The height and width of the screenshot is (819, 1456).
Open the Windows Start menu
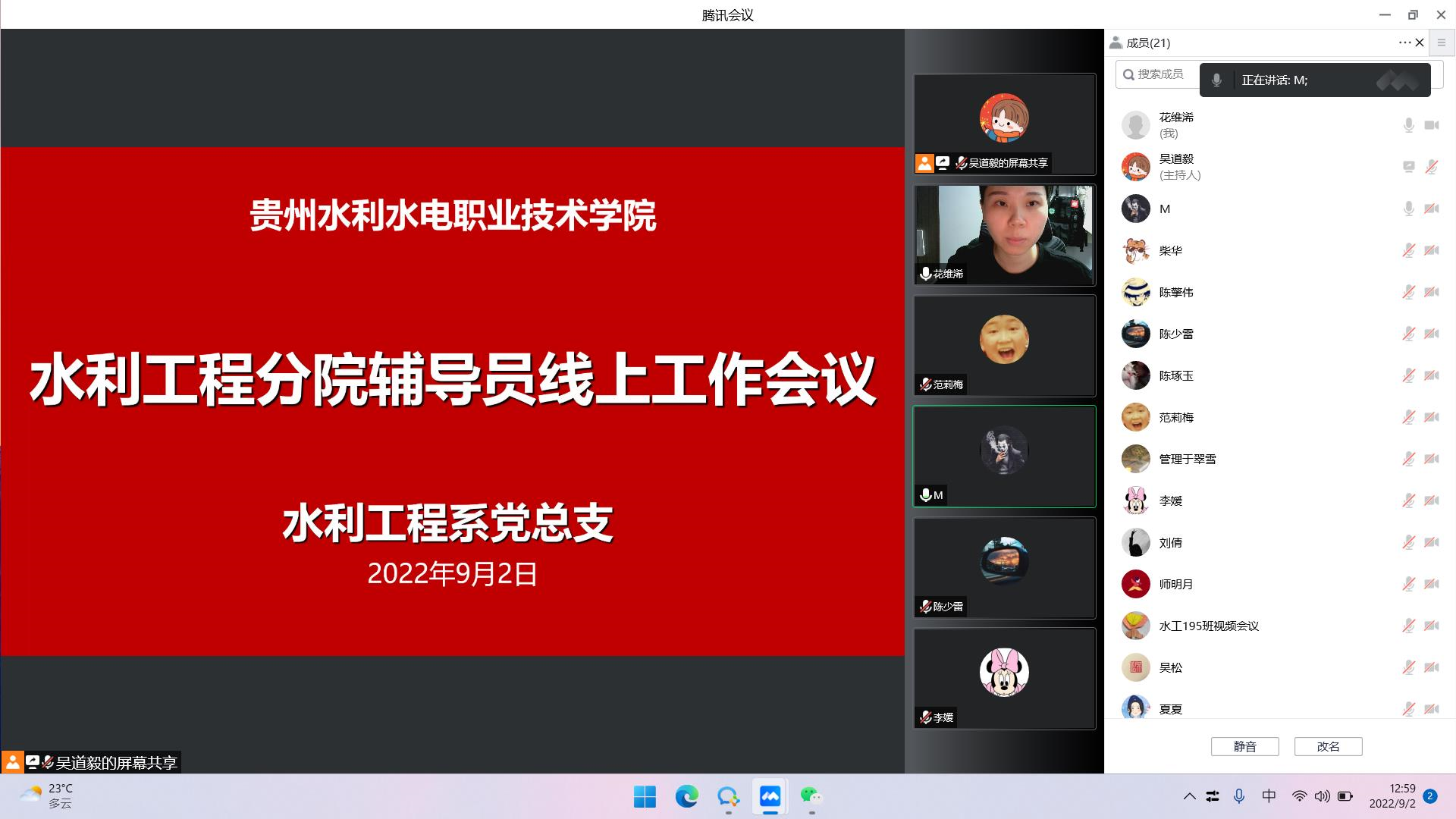pos(645,796)
